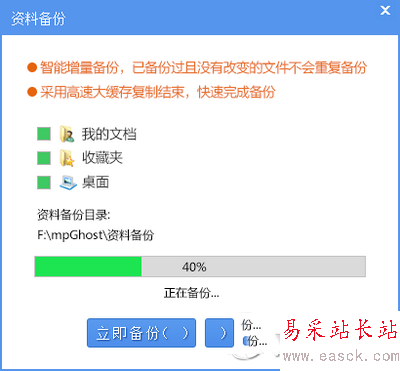Uncheck the 收藏夹 backup checkbox
The width and height of the screenshot is (400, 371).
pos(44,158)
